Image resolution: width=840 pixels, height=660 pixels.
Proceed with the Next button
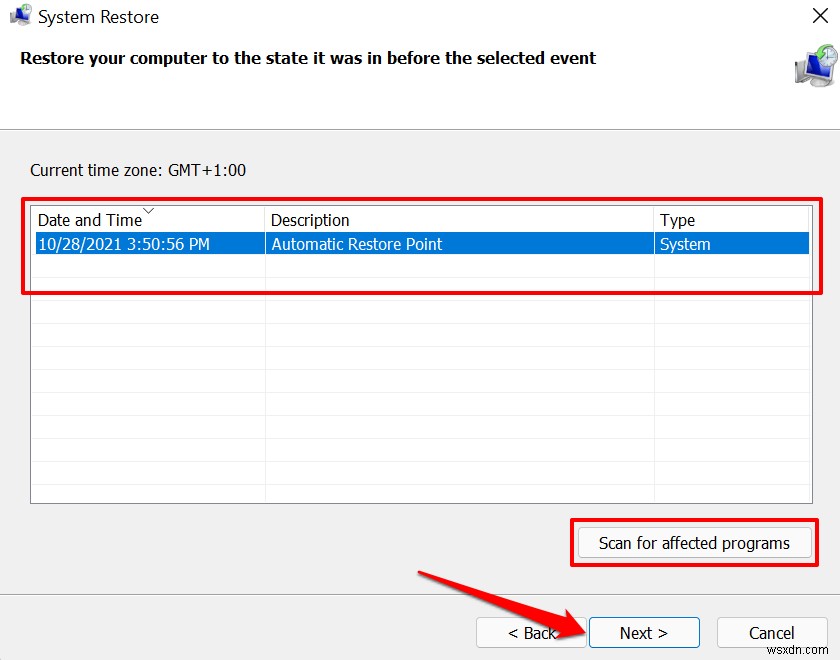point(644,633)
